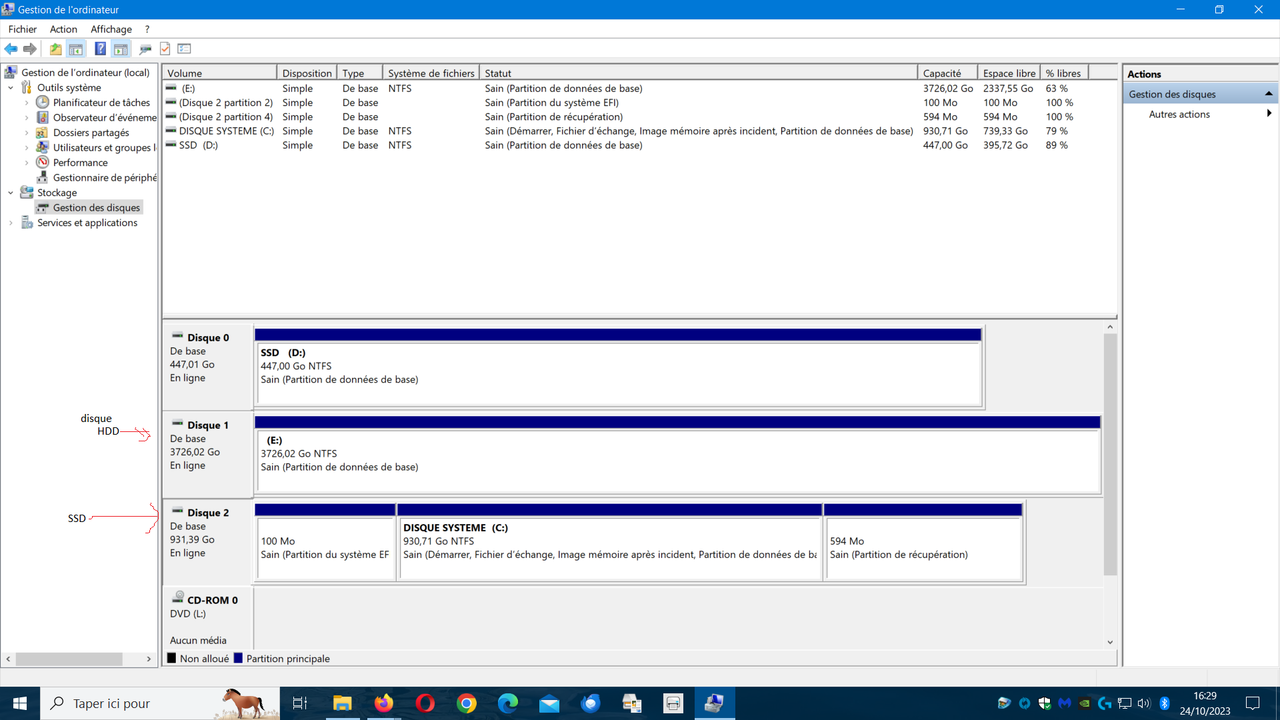Collapse the Stockage tree node
The image size is (1280, 720).
(x=10, y=192)
